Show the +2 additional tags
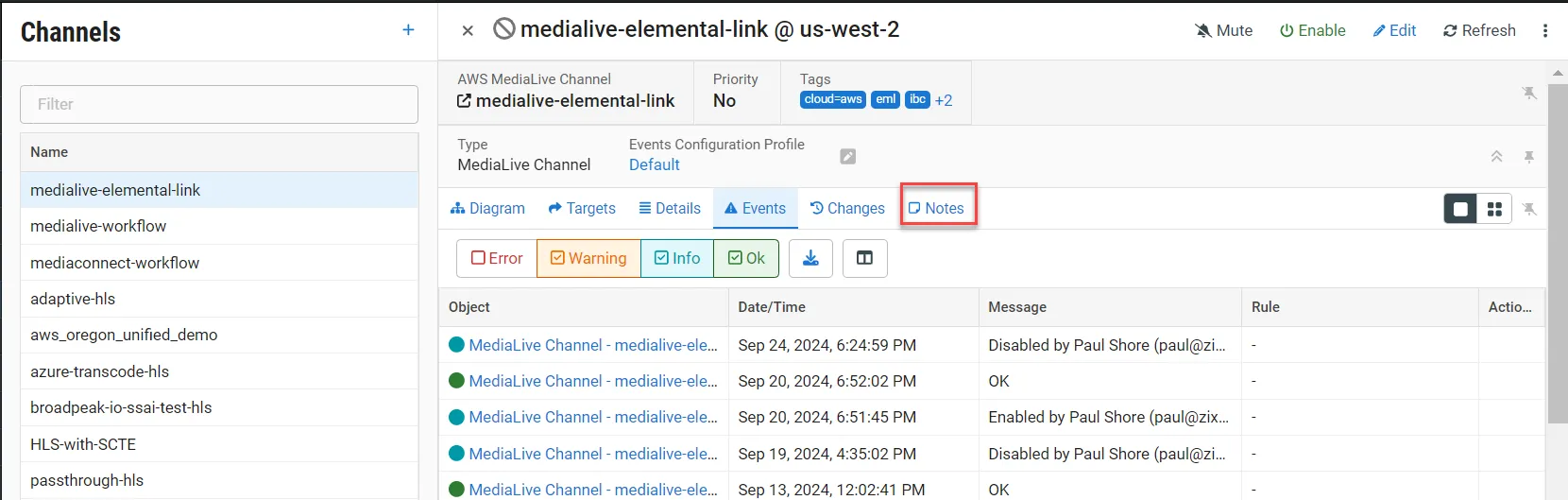 pos(944,100)
